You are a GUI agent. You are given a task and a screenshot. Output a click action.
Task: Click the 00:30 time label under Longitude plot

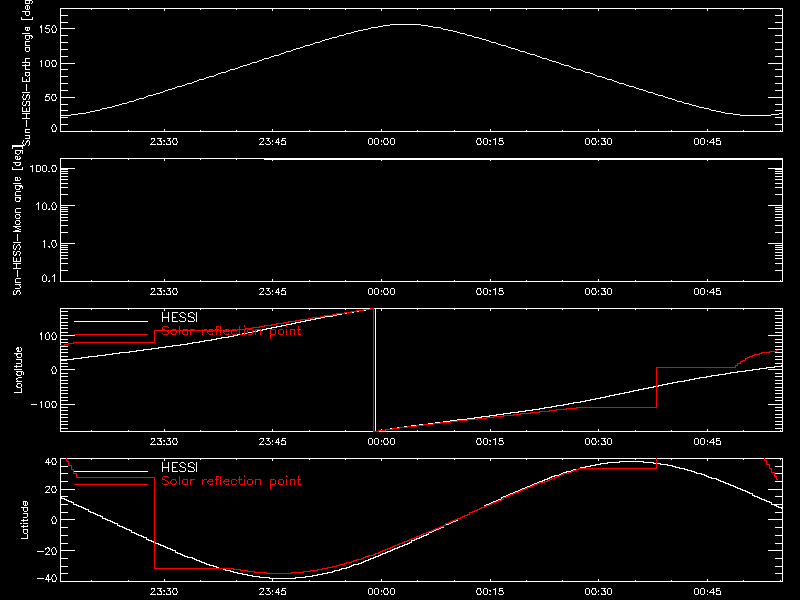click(x=598, y=442)
